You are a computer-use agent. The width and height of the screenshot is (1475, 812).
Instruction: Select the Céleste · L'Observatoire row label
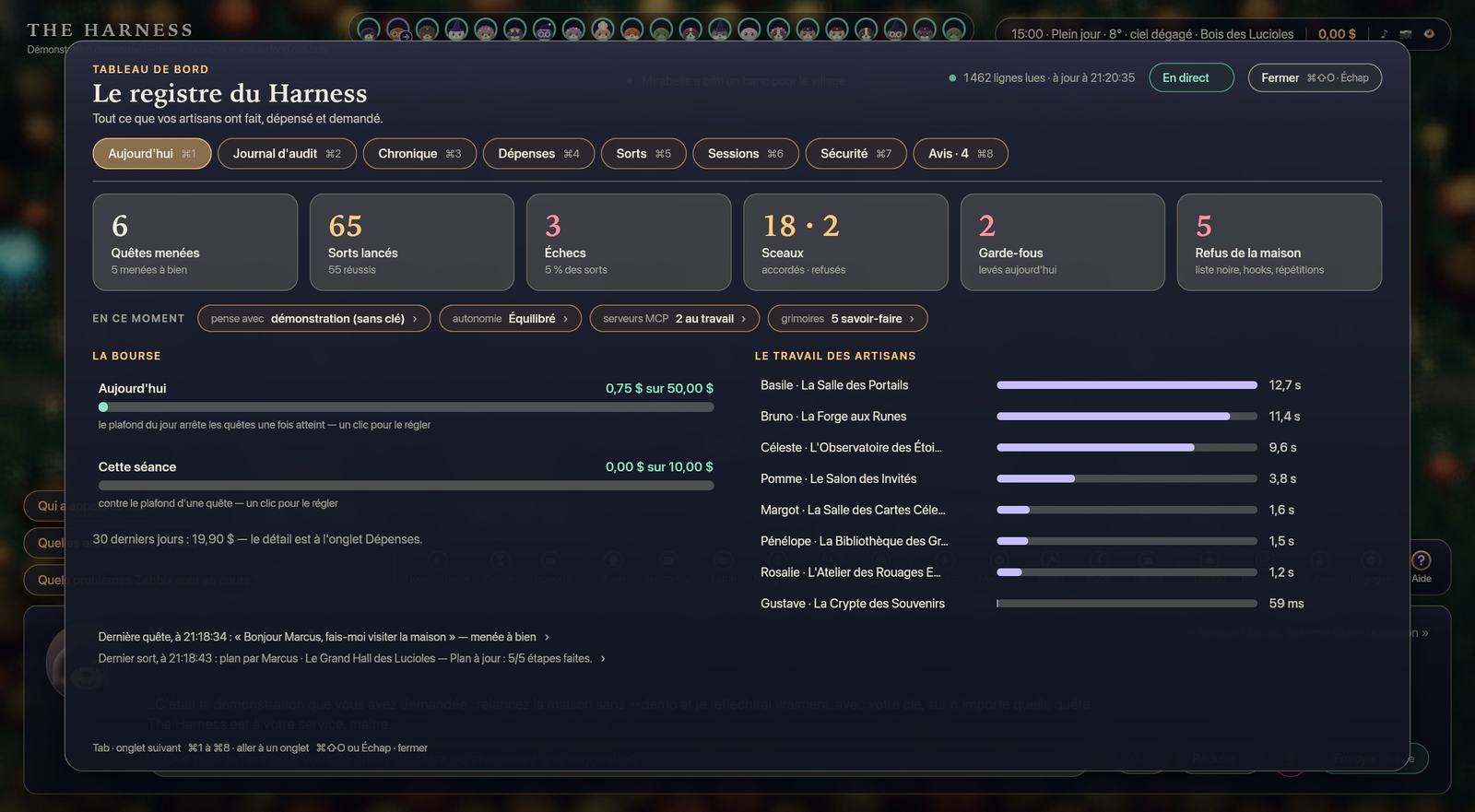[851, 448]
